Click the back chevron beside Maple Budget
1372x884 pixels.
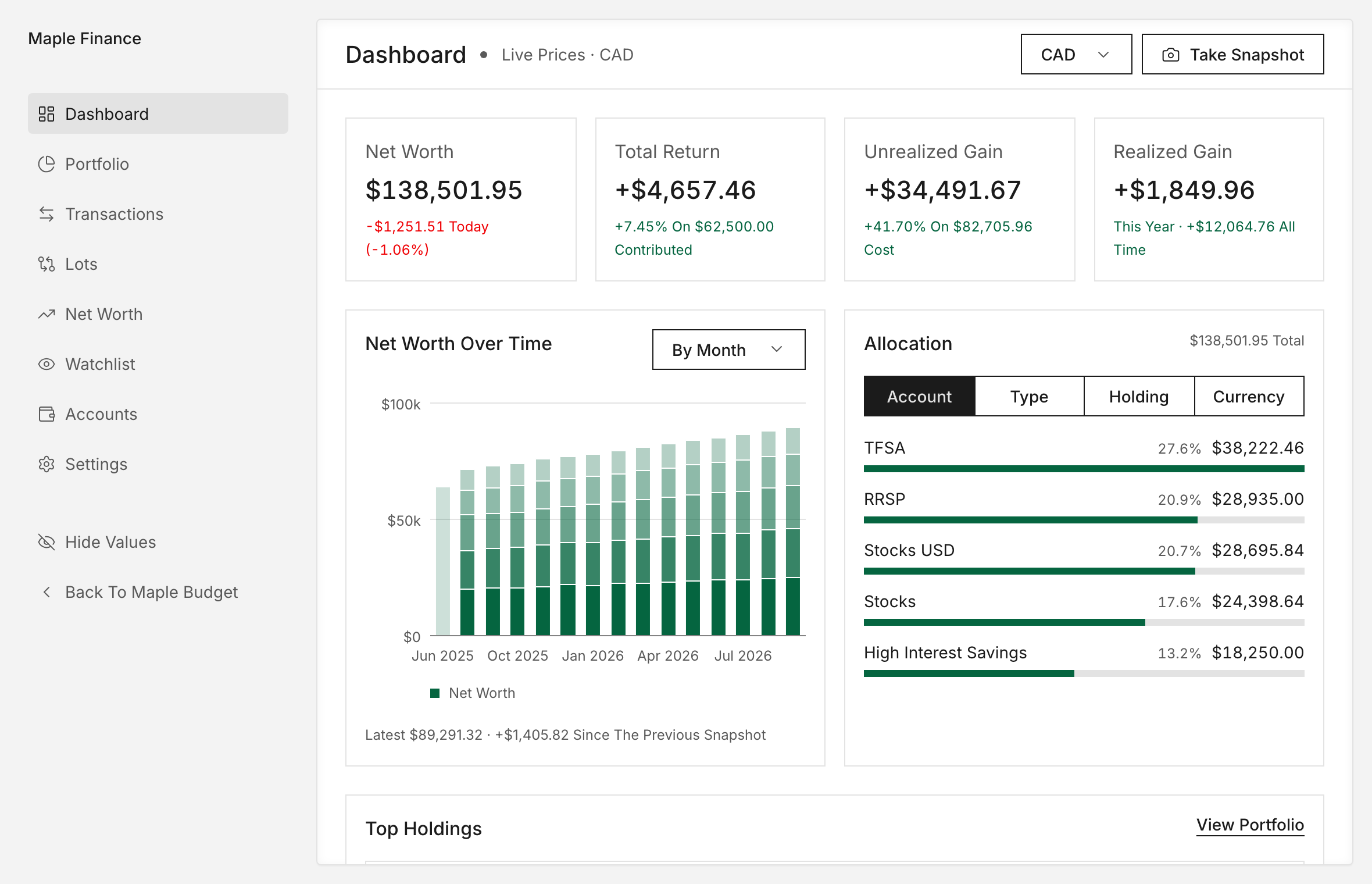47,592
